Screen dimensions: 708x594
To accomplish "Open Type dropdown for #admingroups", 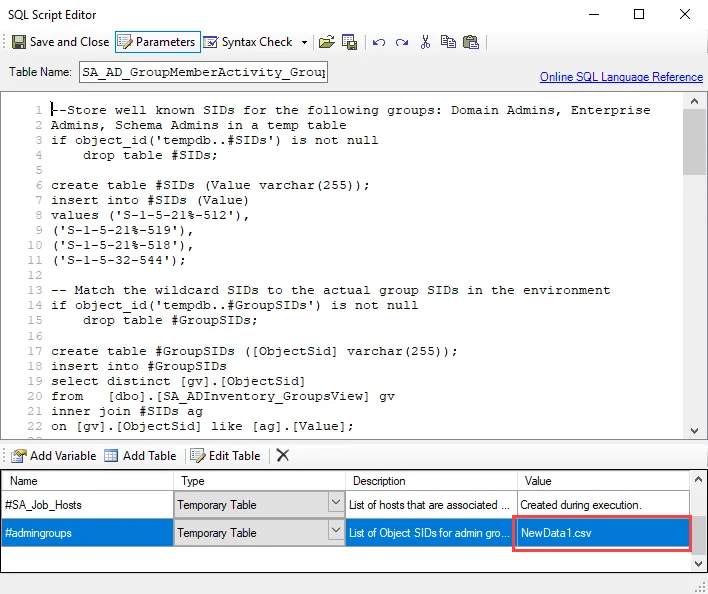I will [x=335, y=530].
